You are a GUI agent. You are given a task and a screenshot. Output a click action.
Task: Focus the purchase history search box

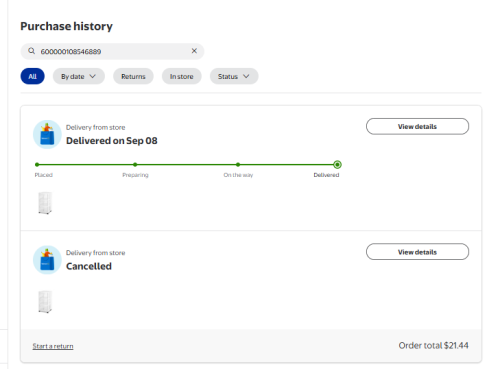click(112, 51)
